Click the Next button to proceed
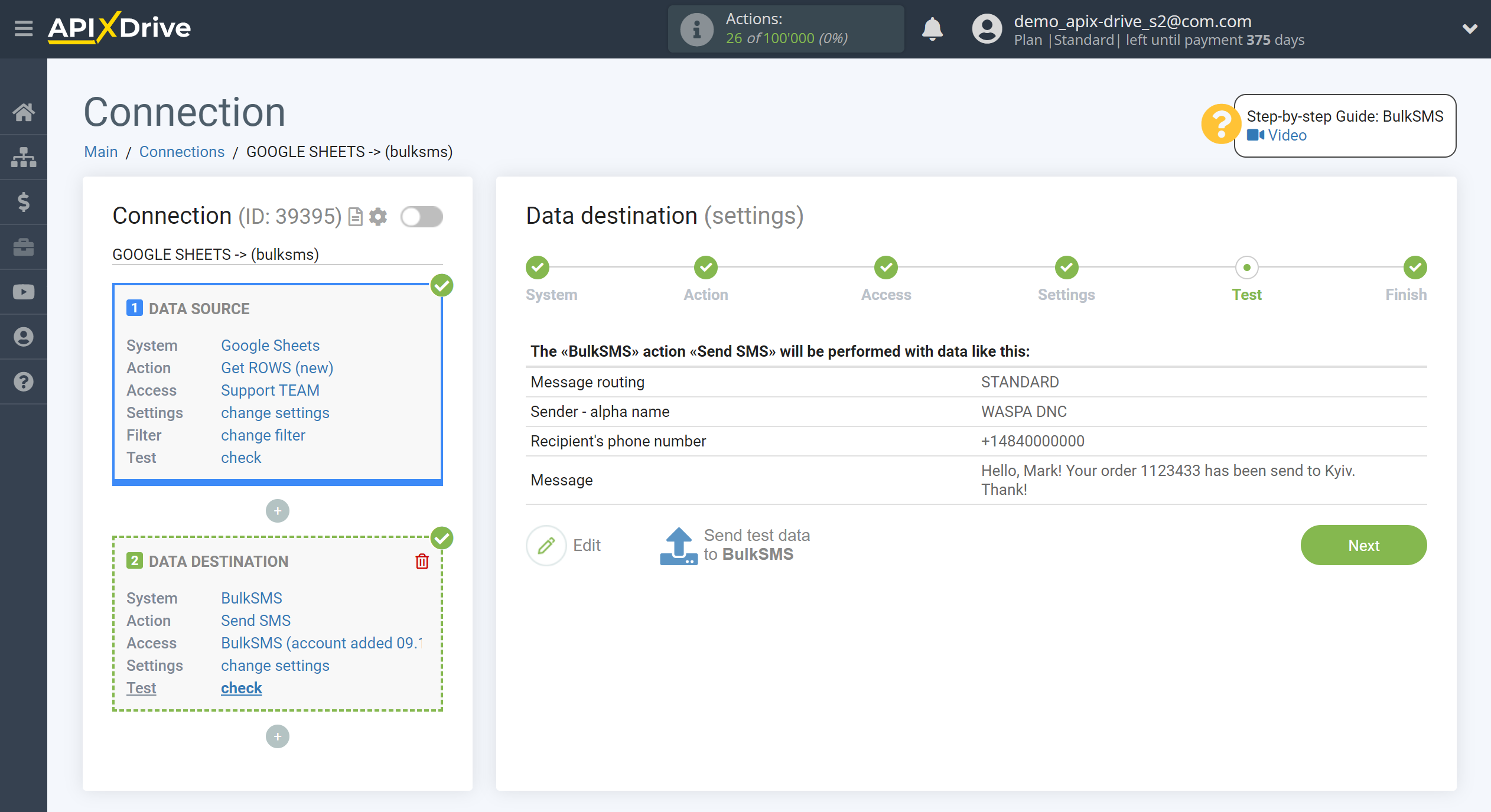Viewport: 1491px width, 812px height. tap(1363, 545)
